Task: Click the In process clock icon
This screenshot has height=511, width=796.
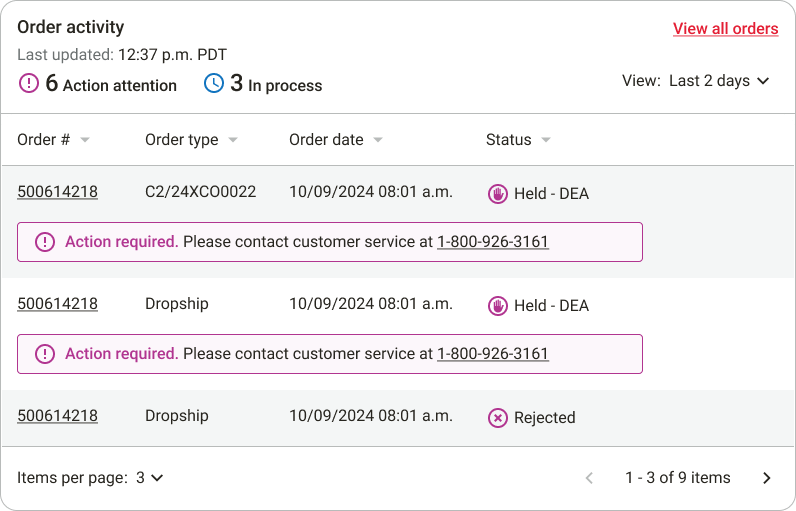Action: pyautogui.click(x=214, y=83)
